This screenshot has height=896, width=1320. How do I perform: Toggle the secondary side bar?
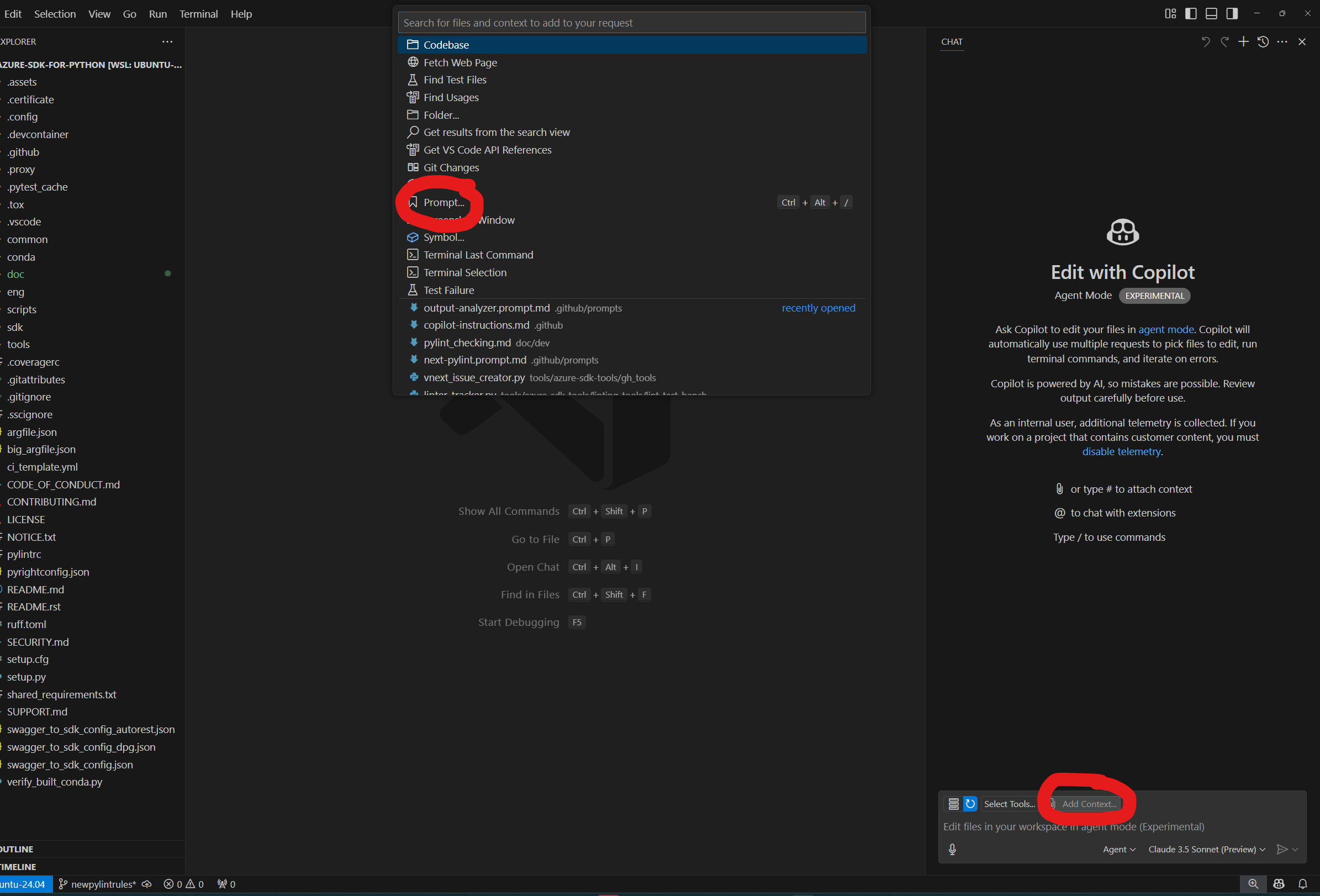(x=1232, y=14)
